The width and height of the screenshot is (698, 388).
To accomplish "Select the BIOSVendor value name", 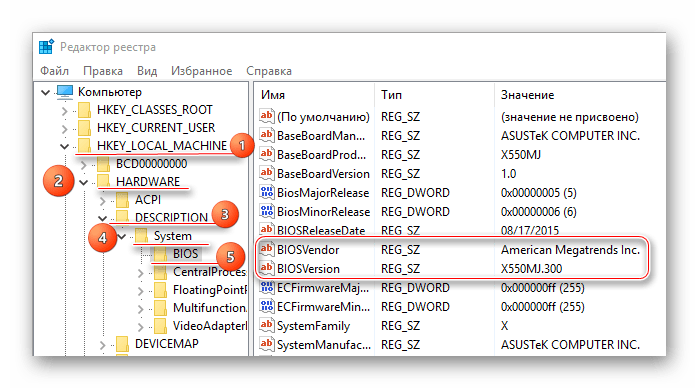I will pyautogui.click(x=308, y=250).
